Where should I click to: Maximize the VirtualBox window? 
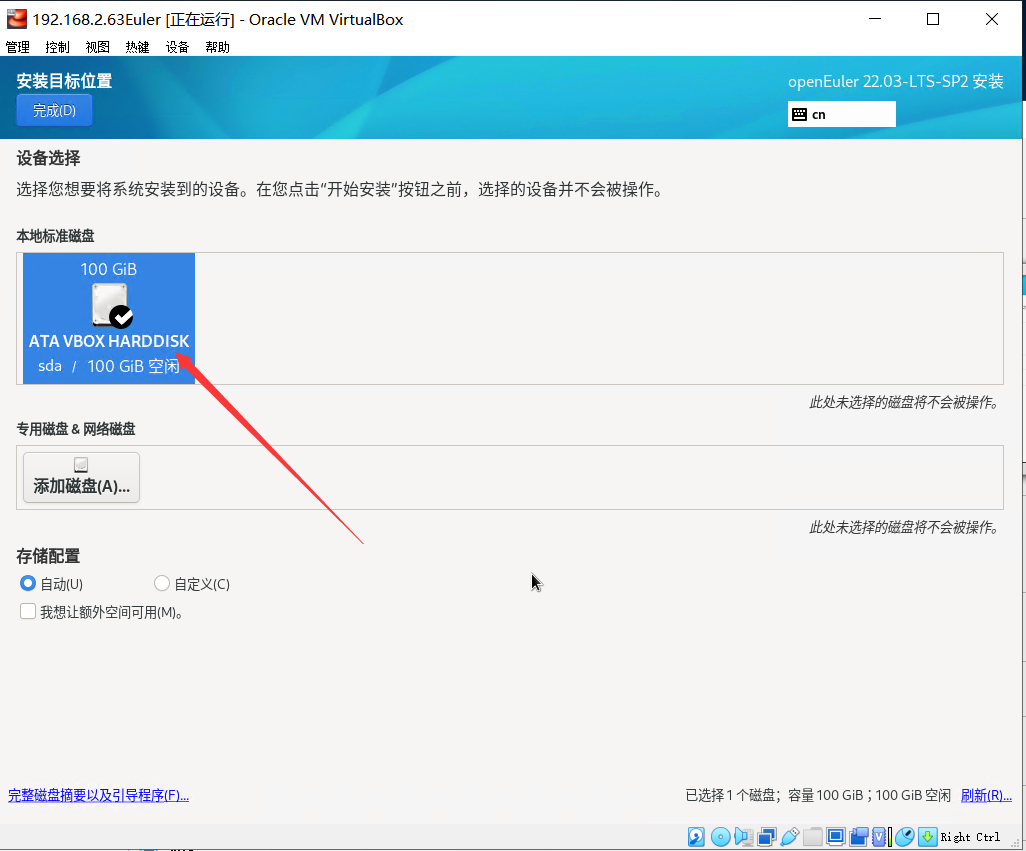pyautogui.click(x=933, y=19)
